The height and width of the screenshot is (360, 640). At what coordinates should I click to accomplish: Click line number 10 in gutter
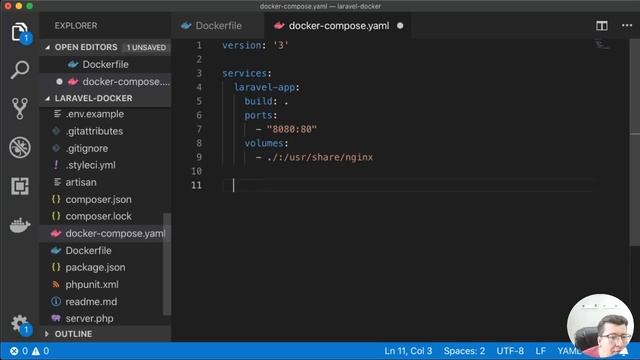coord(196,171)
